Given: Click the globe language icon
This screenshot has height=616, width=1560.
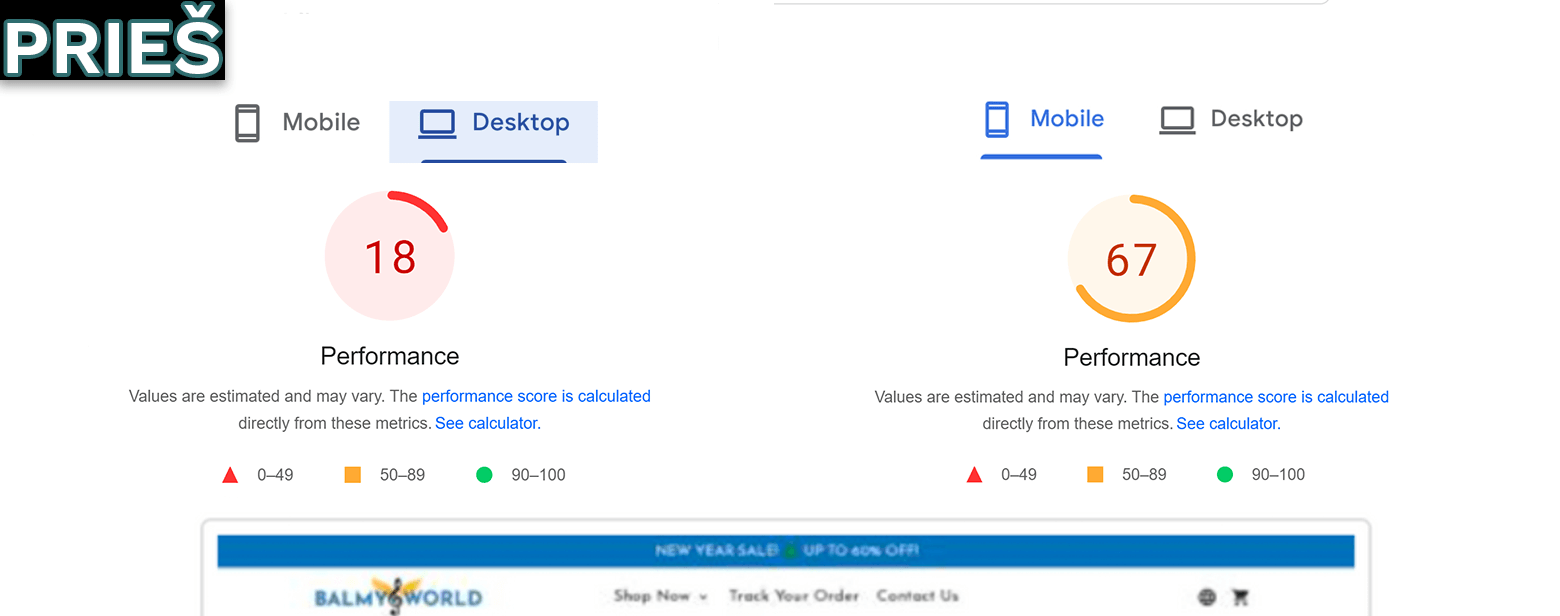Looking at the screenshot, I should pos(1207,597).
